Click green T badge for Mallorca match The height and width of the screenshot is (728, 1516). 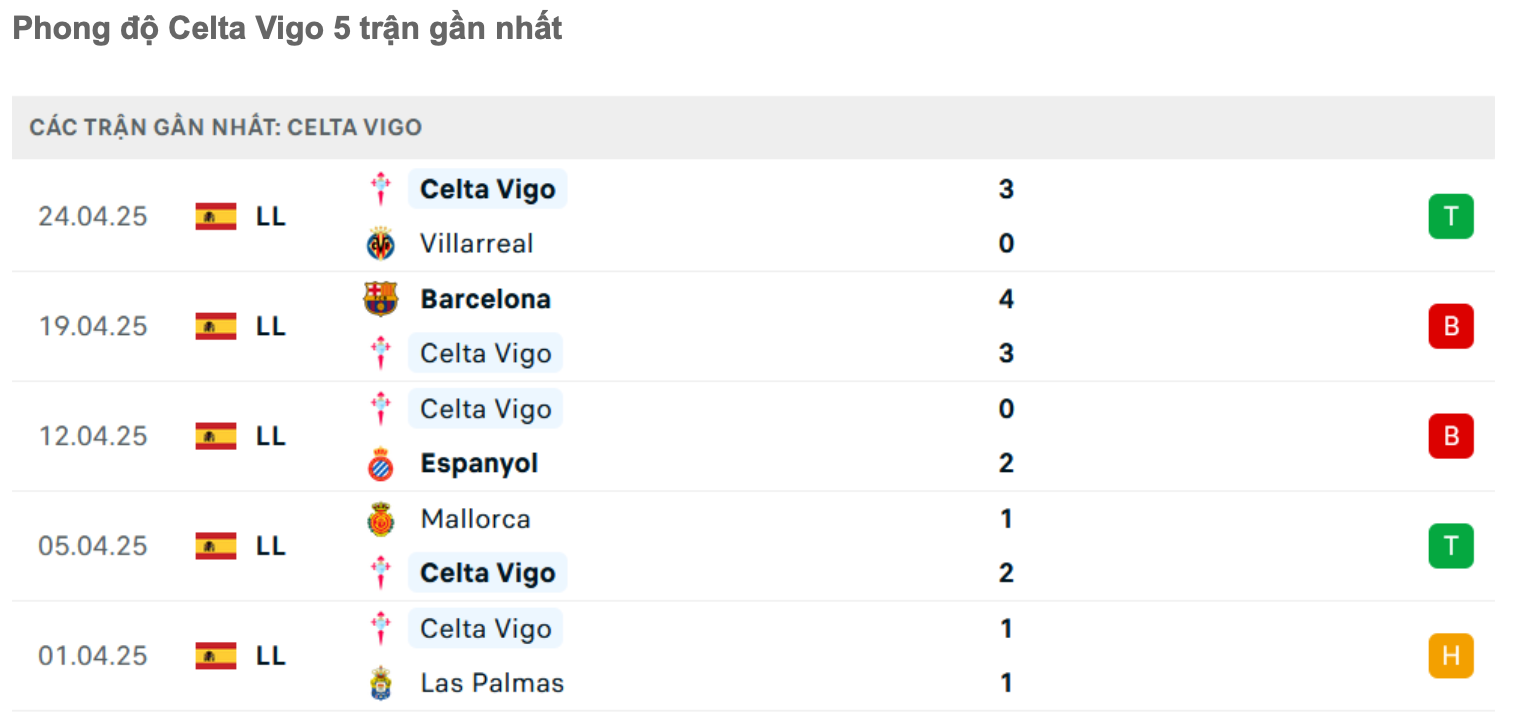(x=1451, y=546)
